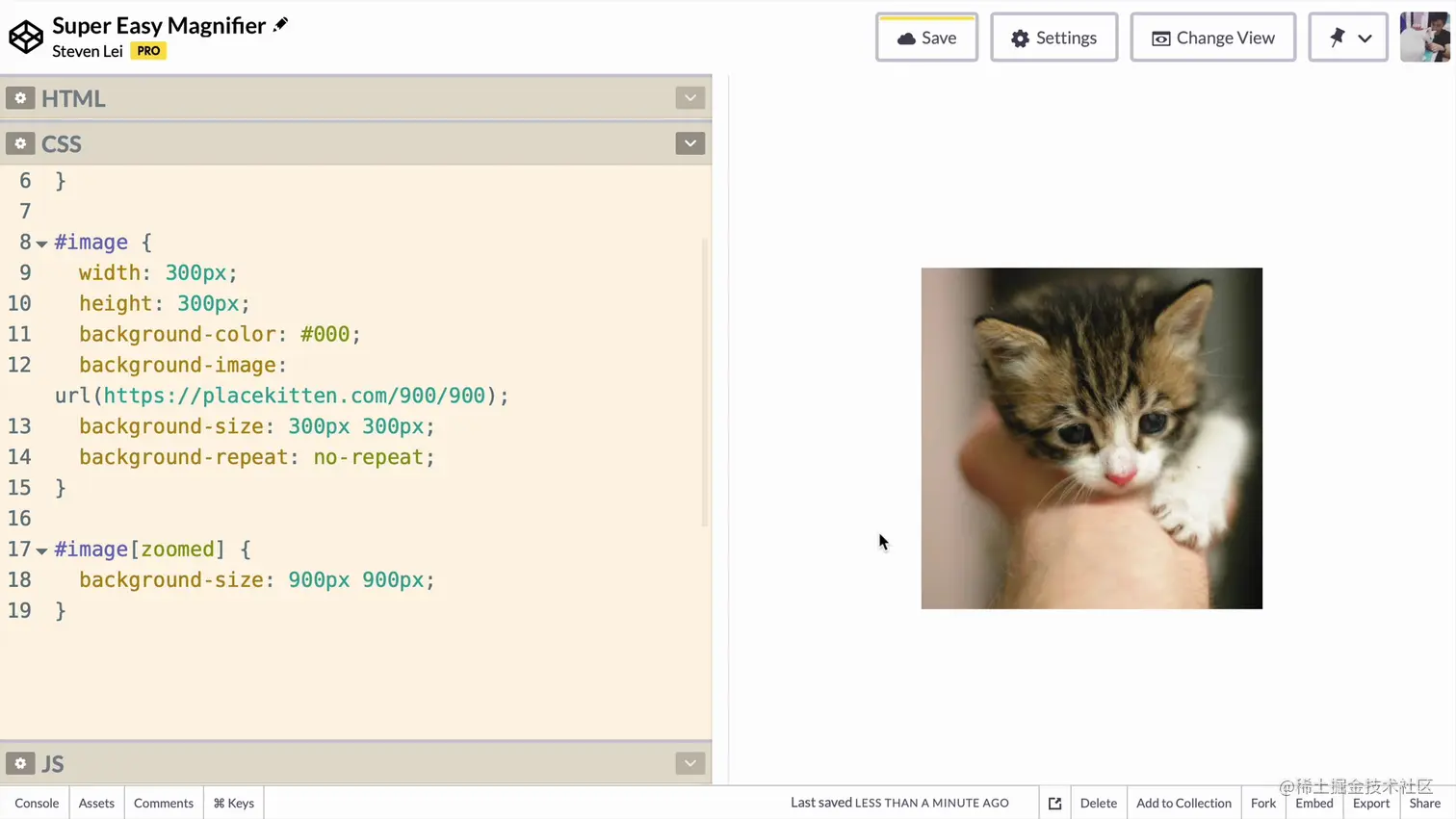Open the pen Settings

click(1053, 38)
